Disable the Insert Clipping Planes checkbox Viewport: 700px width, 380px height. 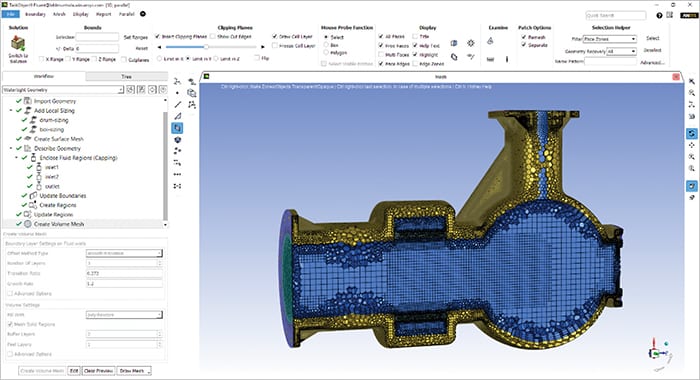157,36
